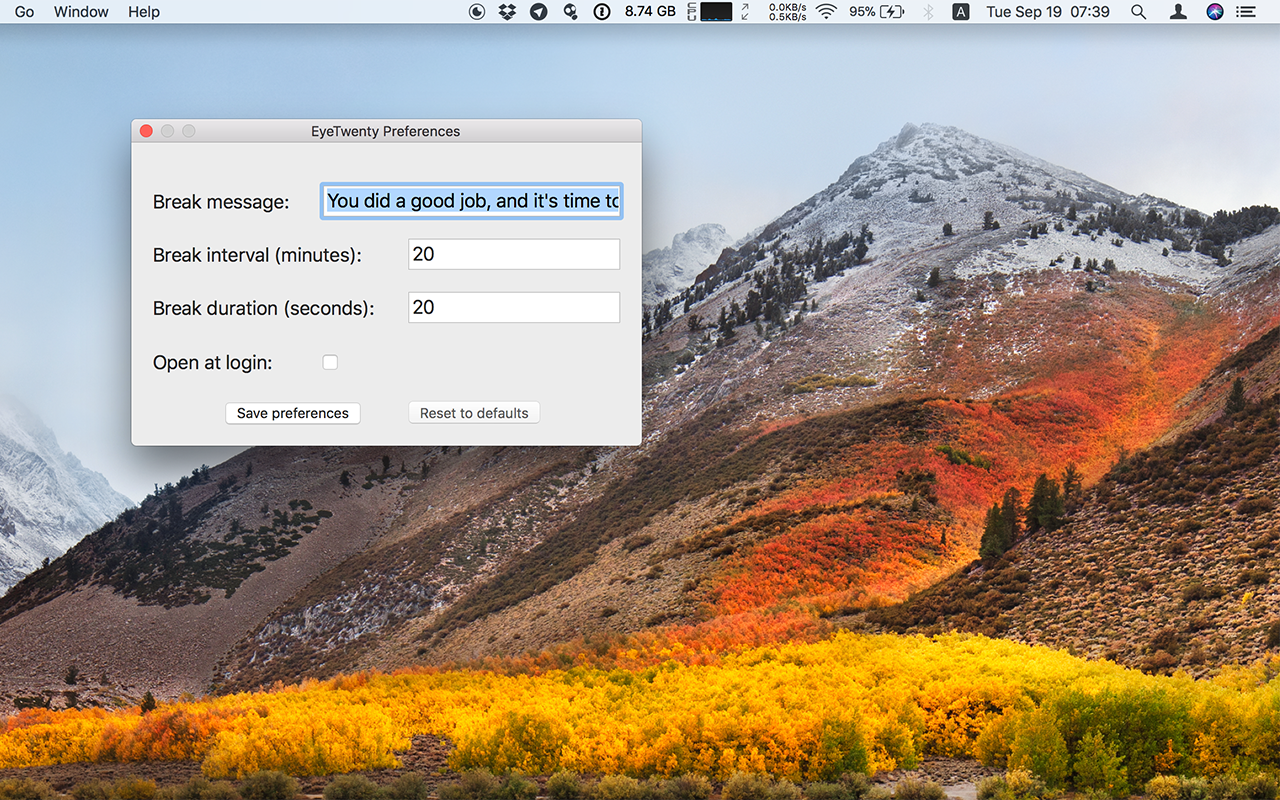
Task: Click the Bluetooth menu bar icon
Action: 928,12
